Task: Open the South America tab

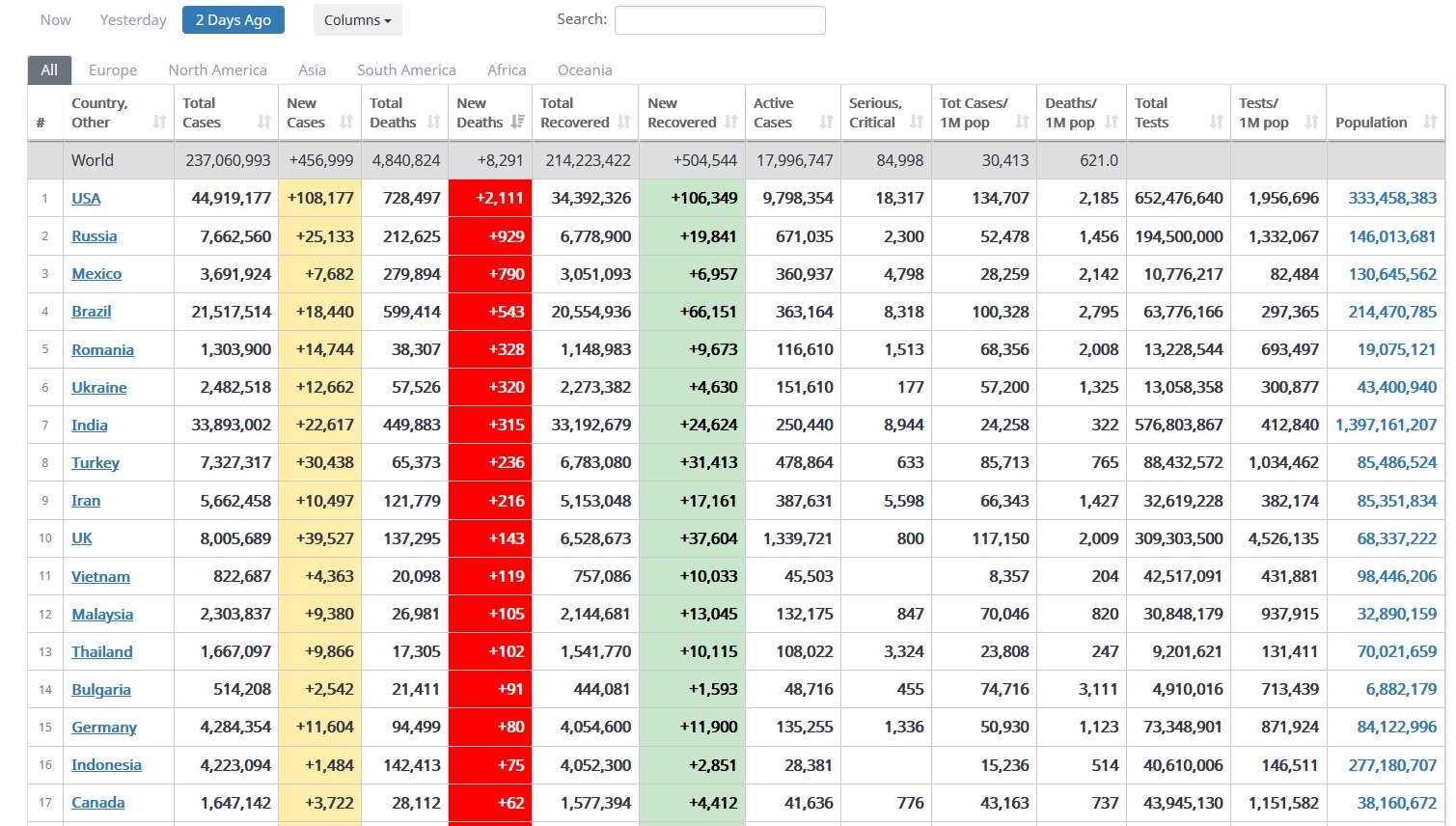Action: pyautogui.click(x=406, y=70)
